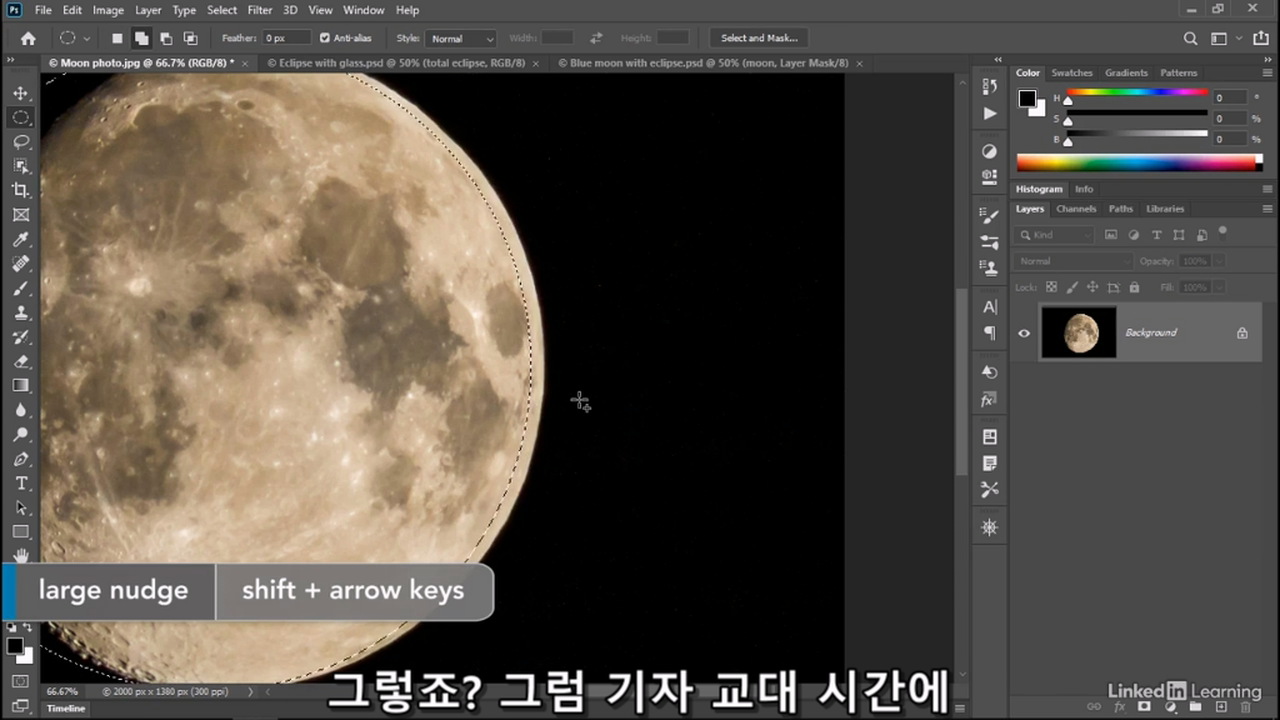Select the Clone Stamp tool
Screen dimensions: 1280x720
click(x=21, y=312)
